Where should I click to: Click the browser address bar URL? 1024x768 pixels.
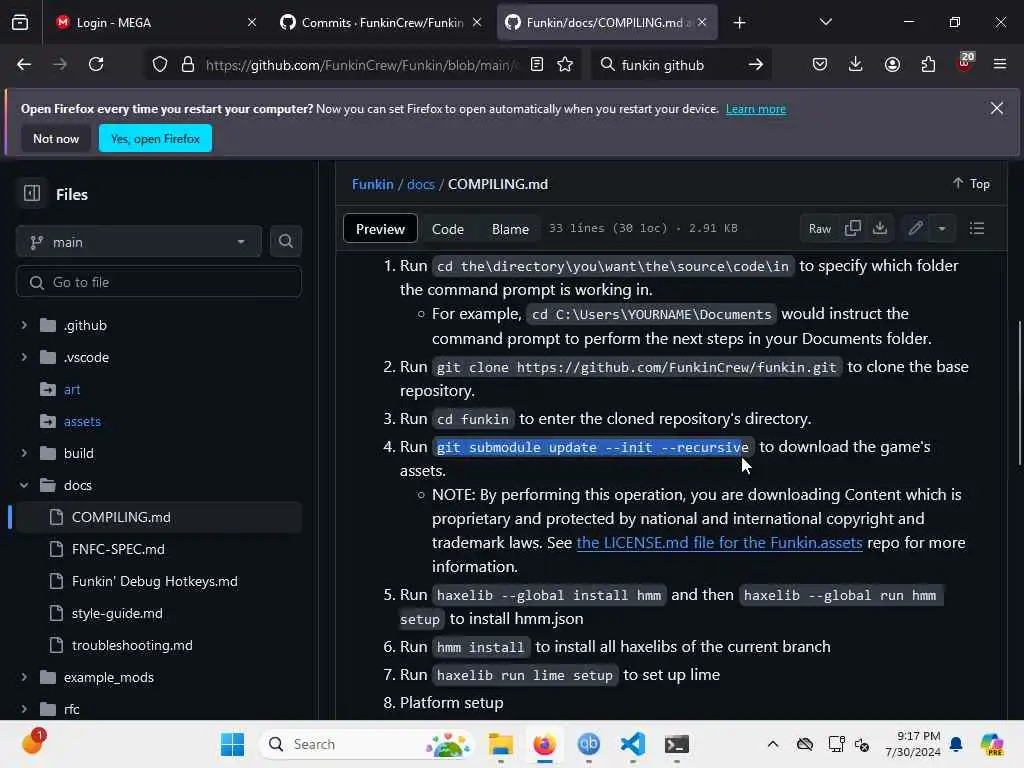pyautogui.click(x=361, y=65)
